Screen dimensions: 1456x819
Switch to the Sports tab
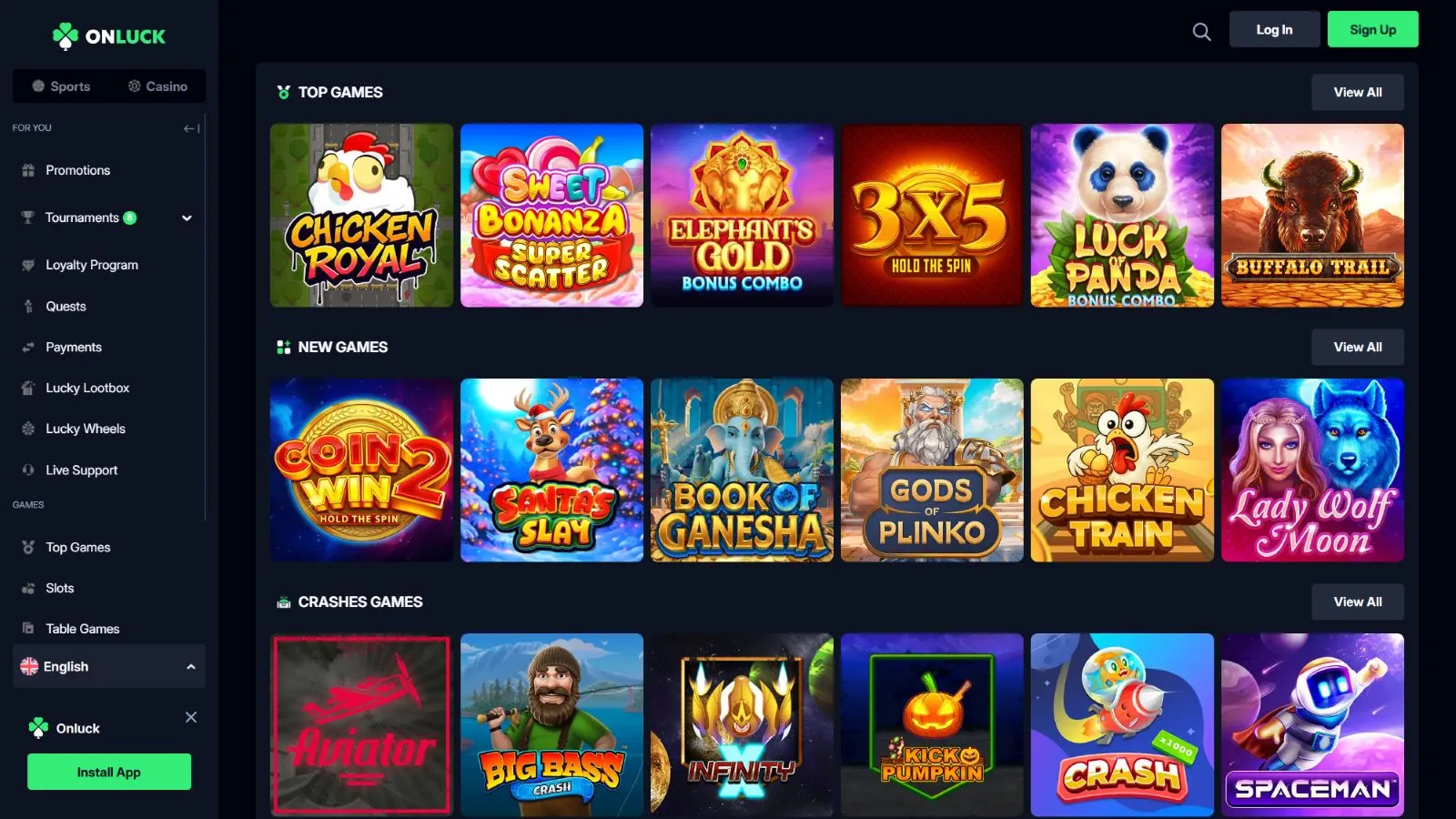tap(61, 86)
